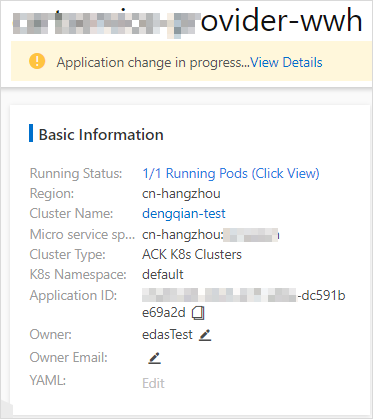Screen dimensions: 373x419
Task: Select the Micro service space cn-hangzhou value
Action: pyautogui.click(x=210, y=235)
